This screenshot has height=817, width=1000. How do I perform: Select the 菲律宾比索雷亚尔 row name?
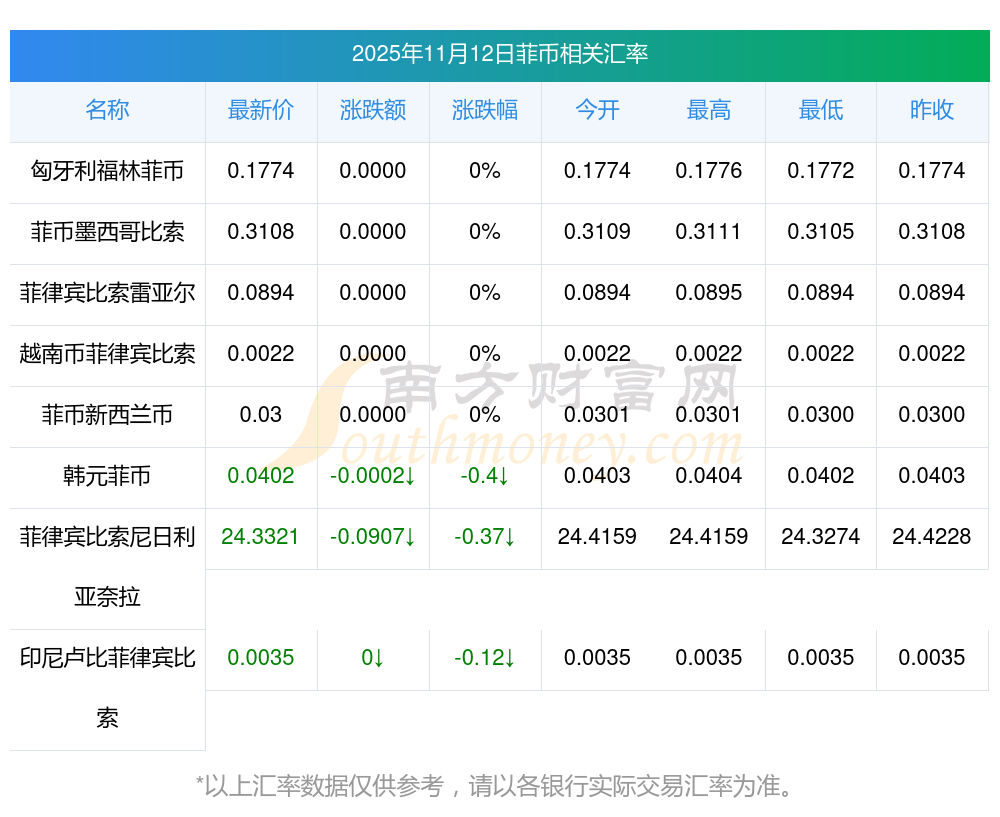[107, 293]
